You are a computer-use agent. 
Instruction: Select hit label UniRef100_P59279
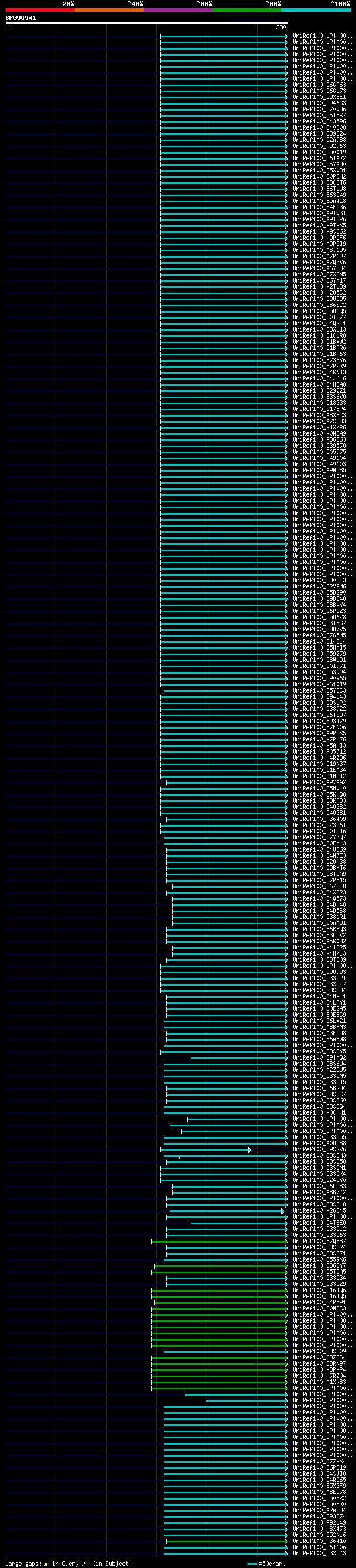pos(319,654)
